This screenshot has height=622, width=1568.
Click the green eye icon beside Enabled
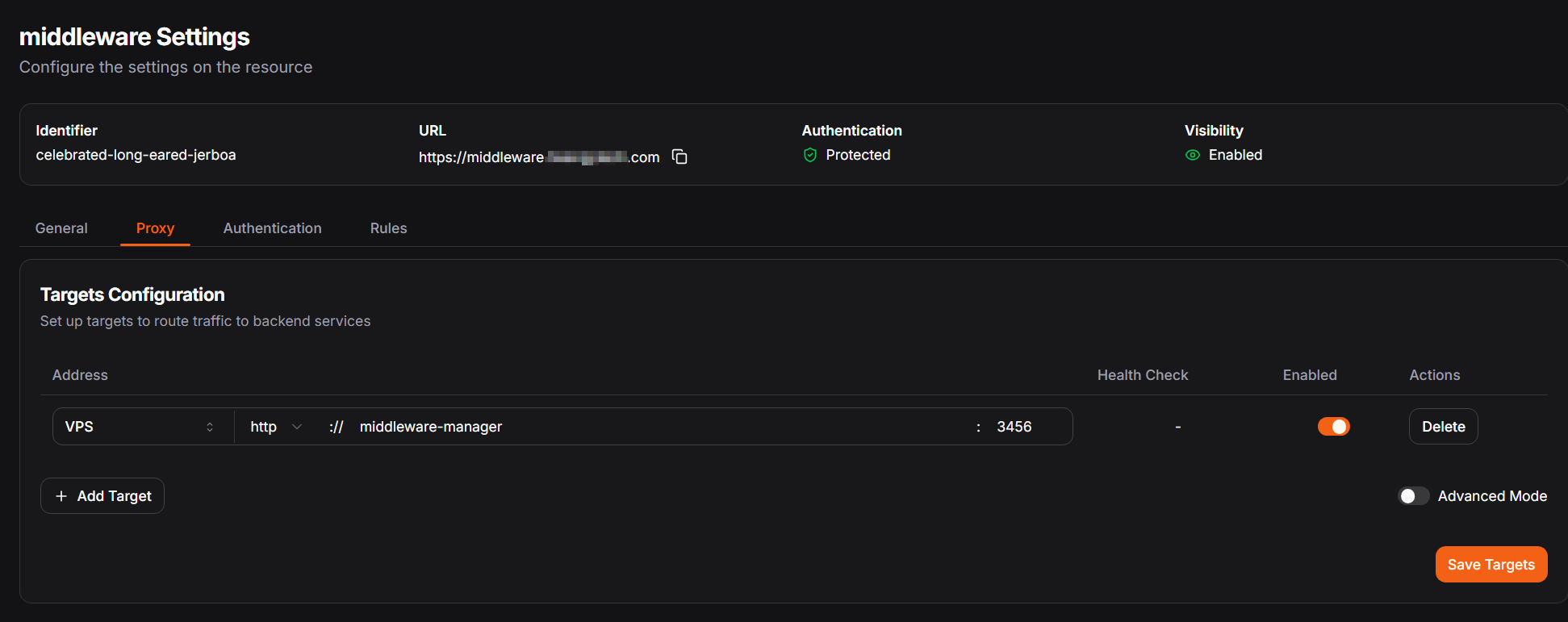point(1193,155)
